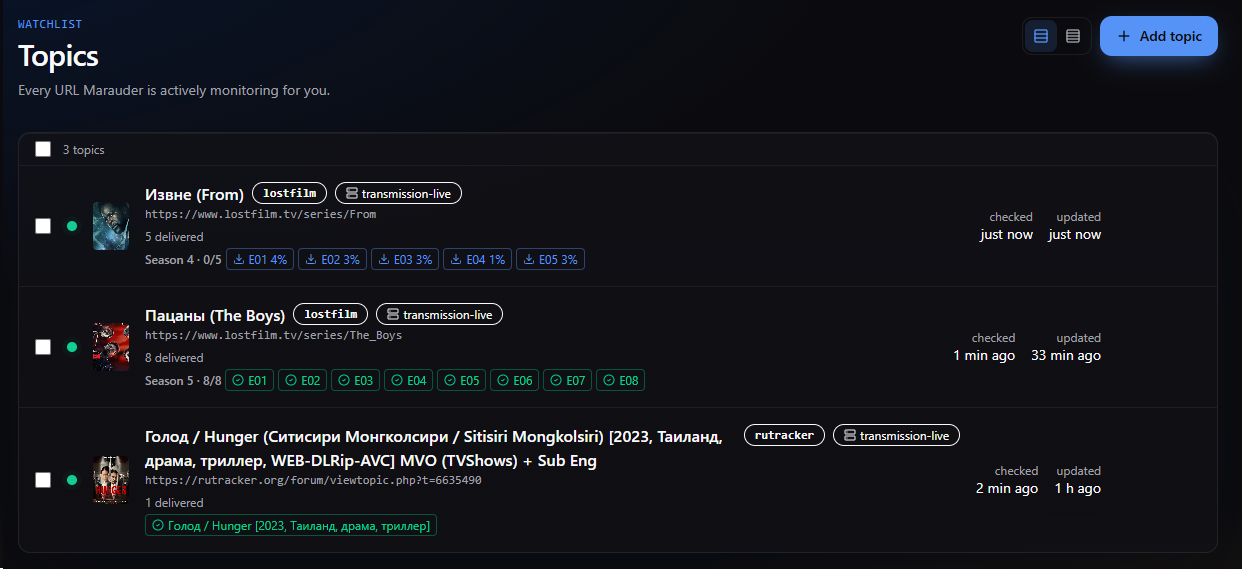Click the '3 topics' count label
The image size is (1242, 569).
(x=83, y=150)
